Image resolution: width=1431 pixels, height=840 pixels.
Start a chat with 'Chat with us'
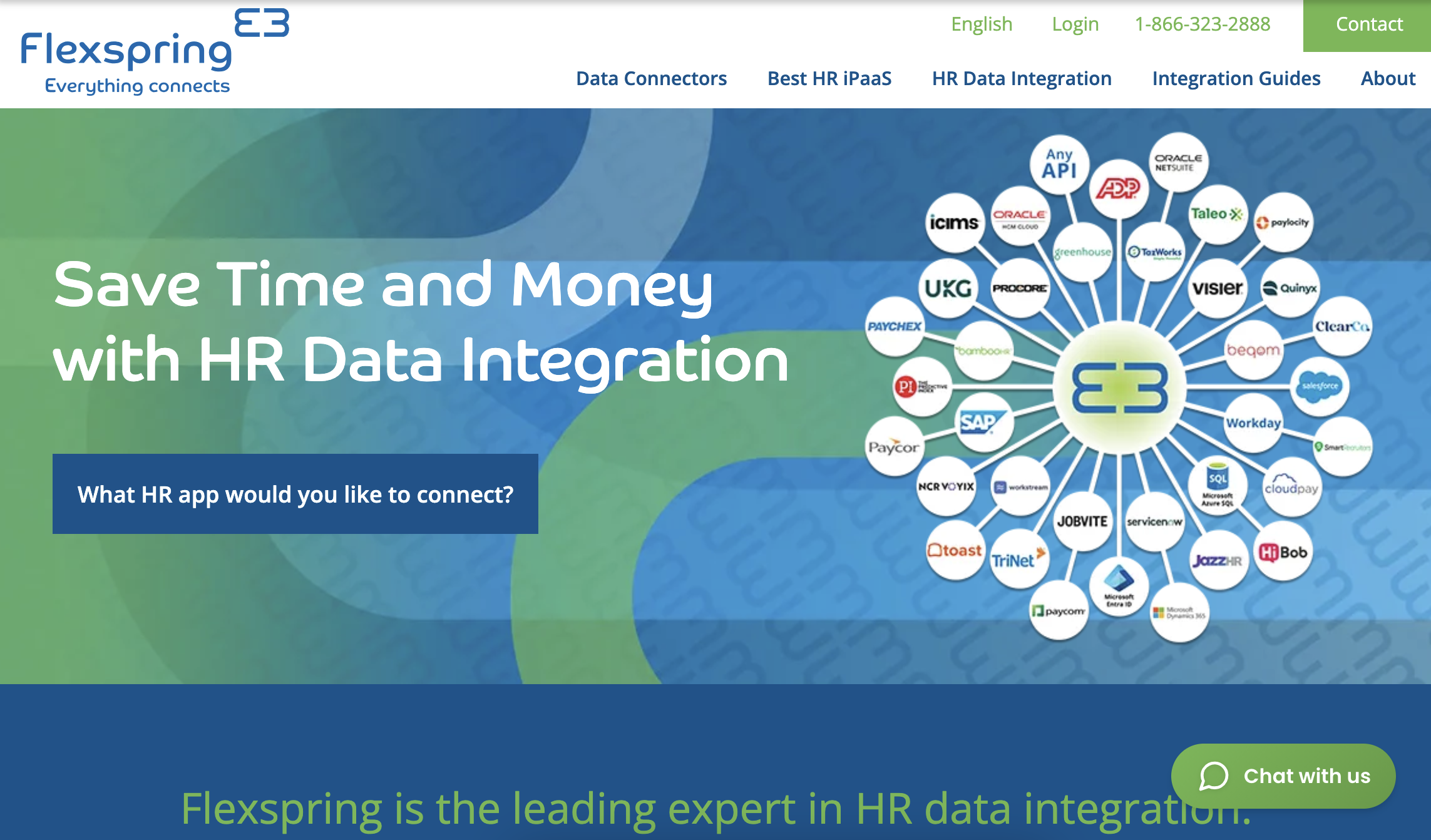pyautogui.click(x=1283, y=776)
